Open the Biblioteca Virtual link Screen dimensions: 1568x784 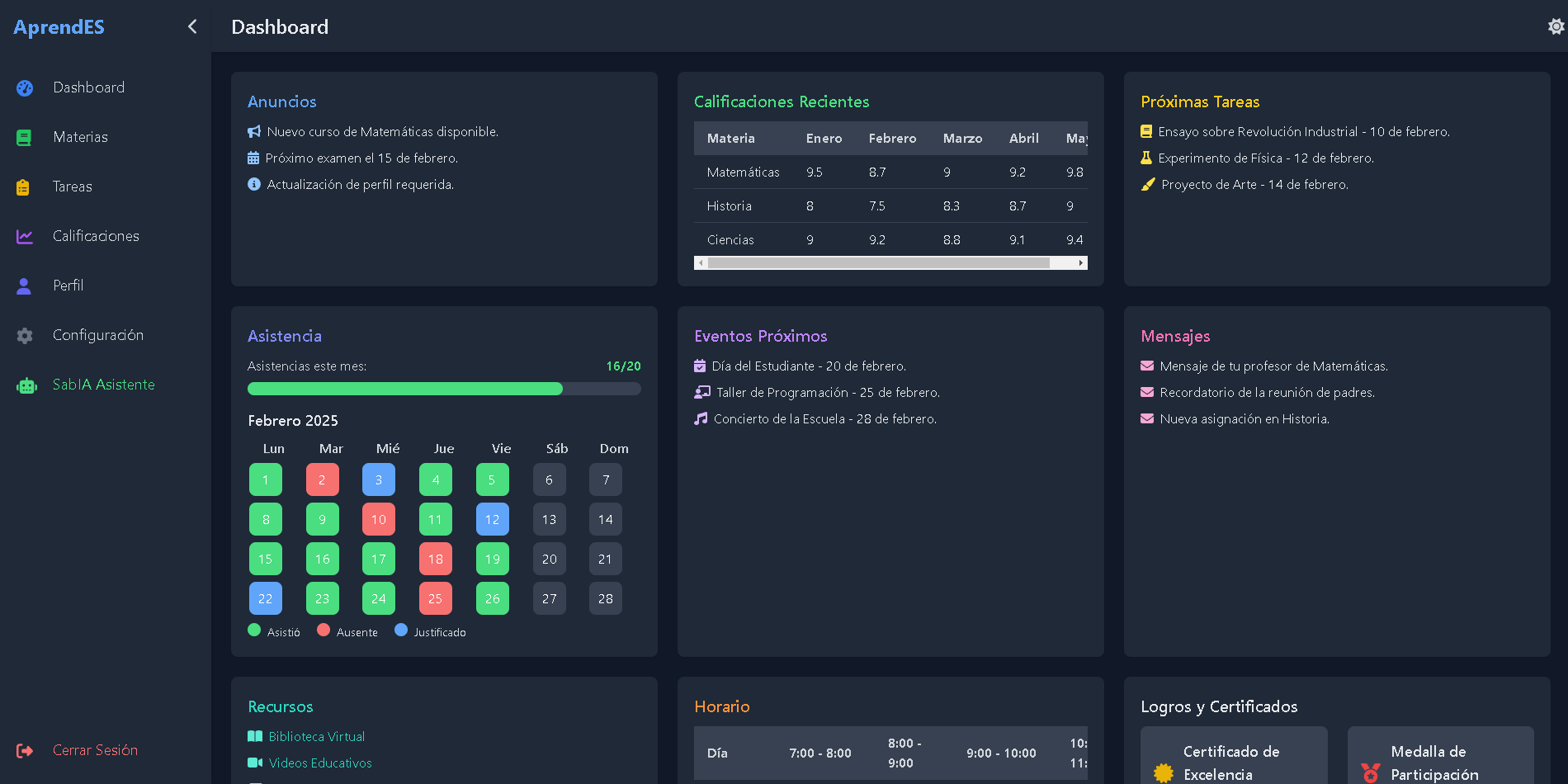(317, 736)
